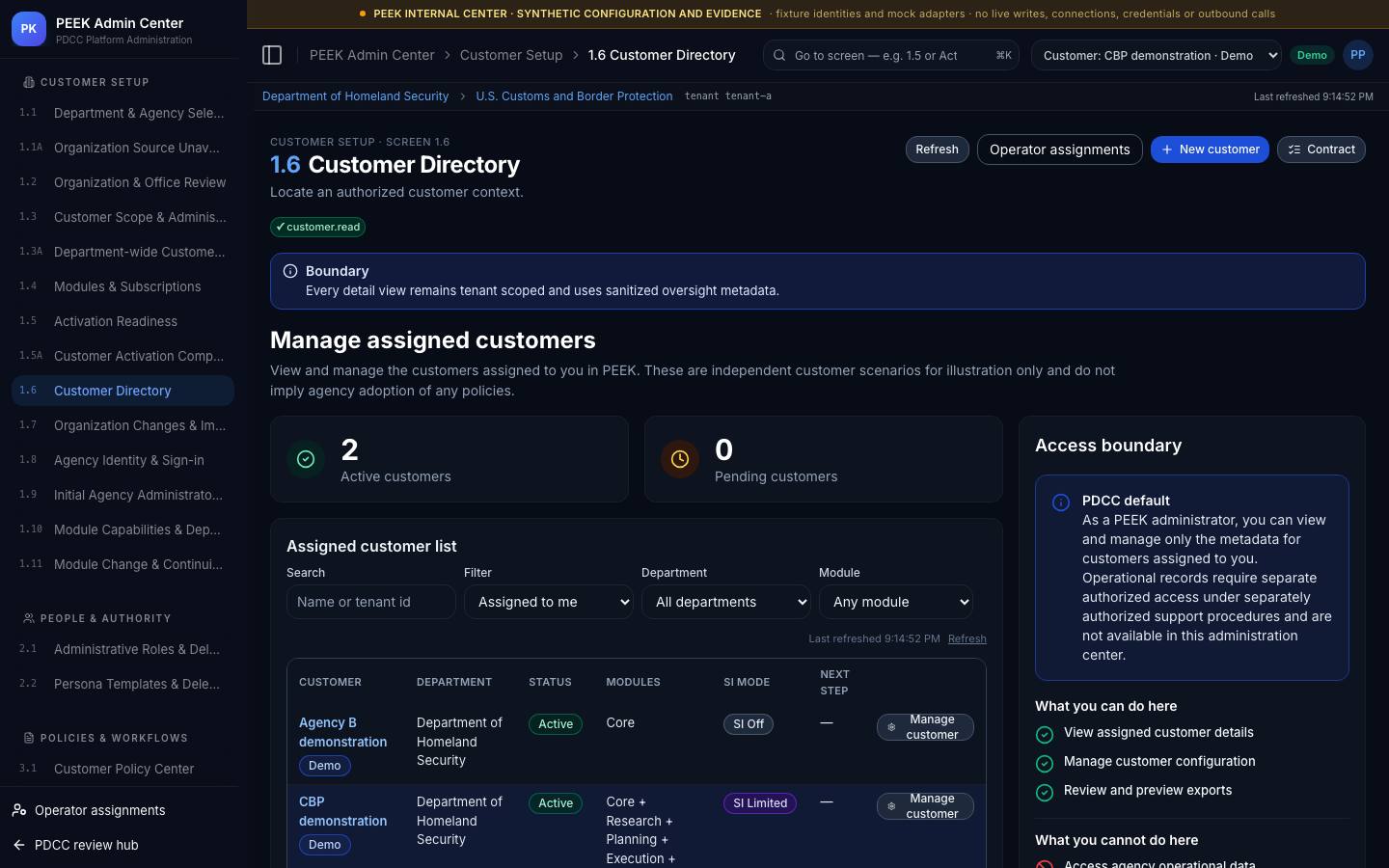Click Department of Homeland Security breadcrumb
The image size is (1389, 868).
355,96
